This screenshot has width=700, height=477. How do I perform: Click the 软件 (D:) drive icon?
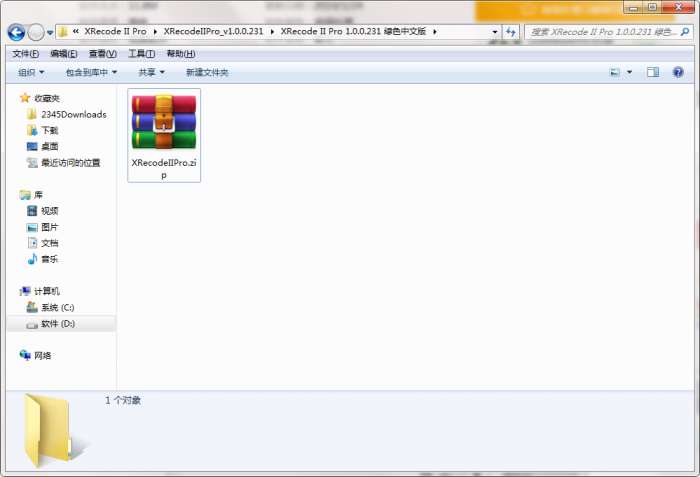tap(32, 325)
